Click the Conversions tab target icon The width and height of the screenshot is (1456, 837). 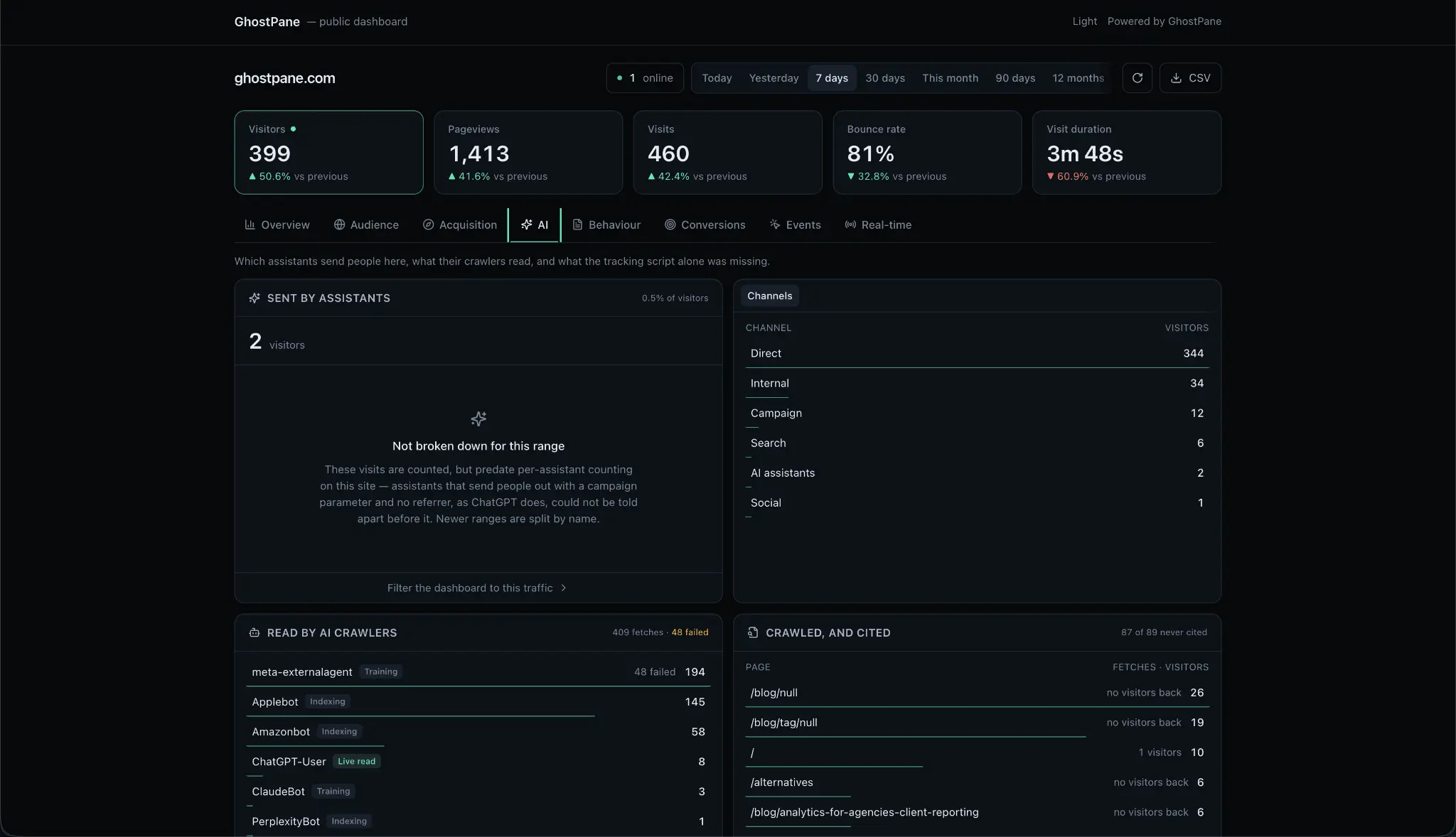[x=670, y=225]
